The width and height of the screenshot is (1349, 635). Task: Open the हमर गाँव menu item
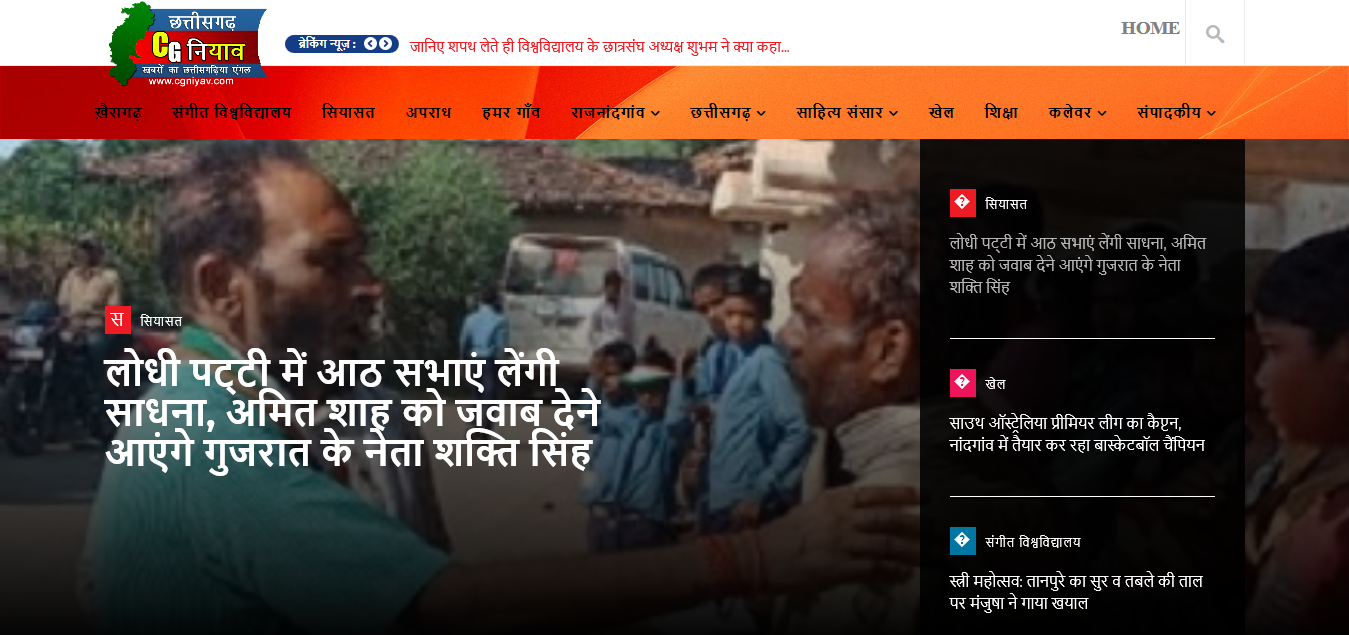coord(511,112)
